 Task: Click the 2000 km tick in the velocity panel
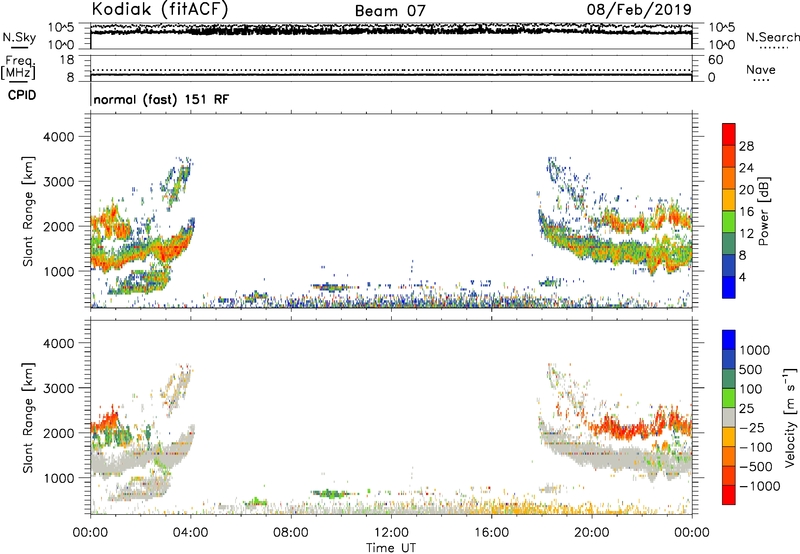pyautogui.click(x=59, y=433)
